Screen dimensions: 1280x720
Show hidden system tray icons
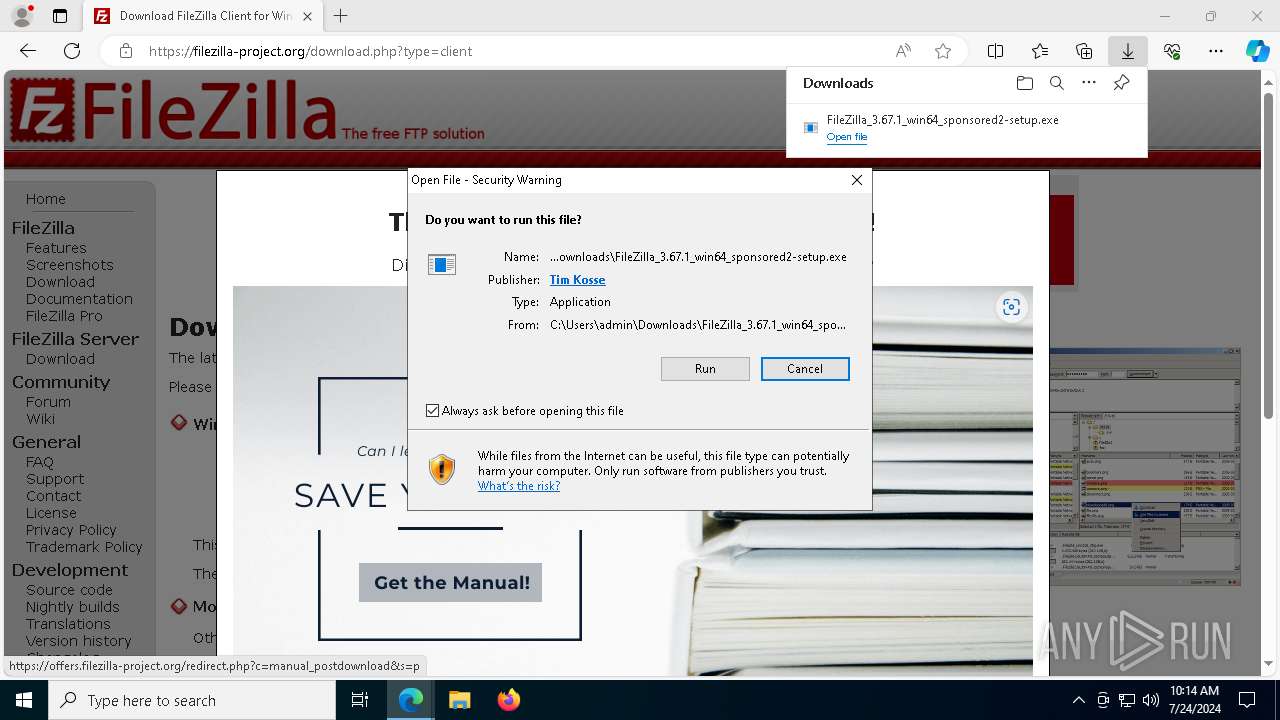click(1078, 700)
